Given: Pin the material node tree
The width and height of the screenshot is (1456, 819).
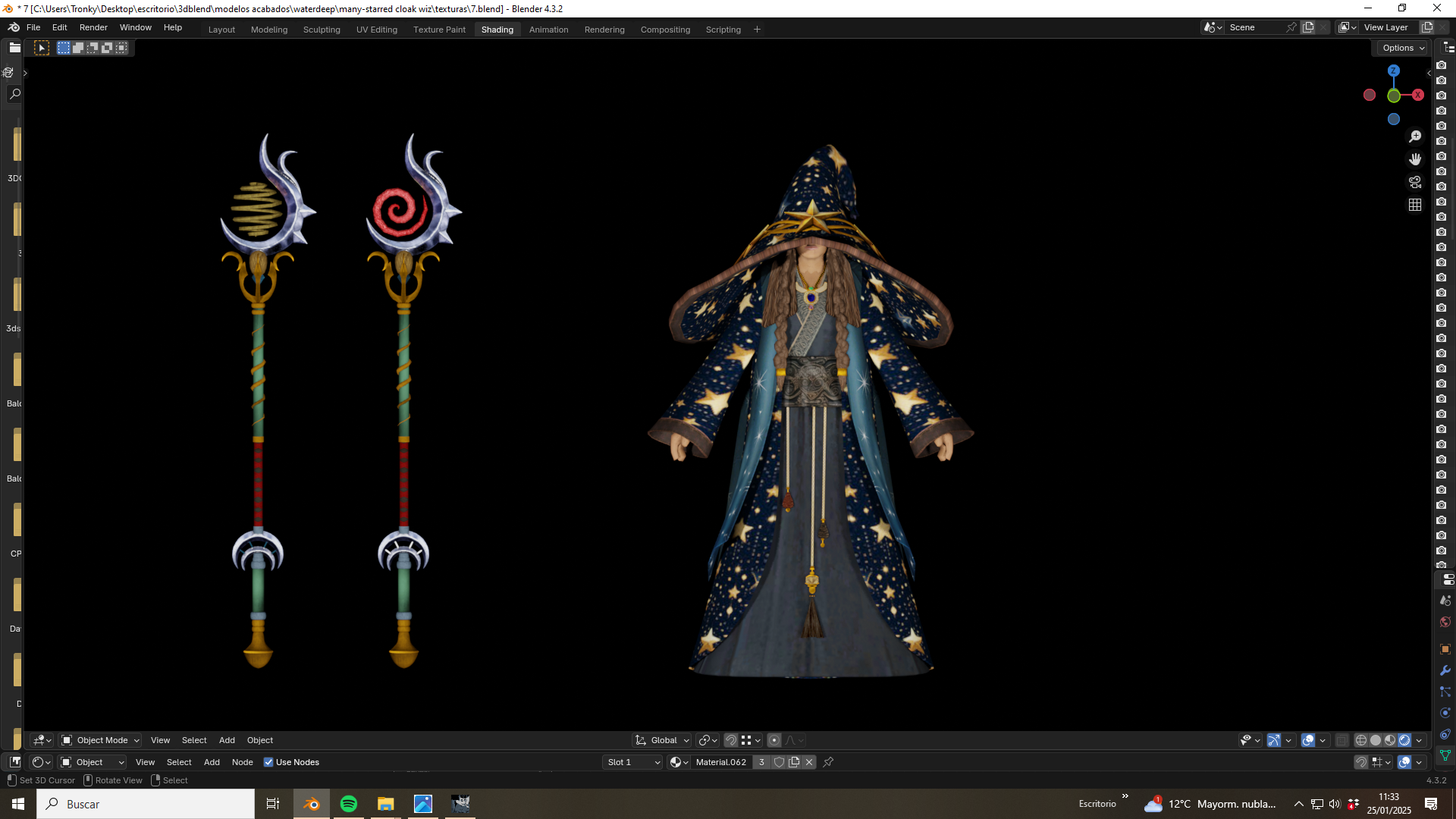Looking at the screenshot, I should pos(828,762).
